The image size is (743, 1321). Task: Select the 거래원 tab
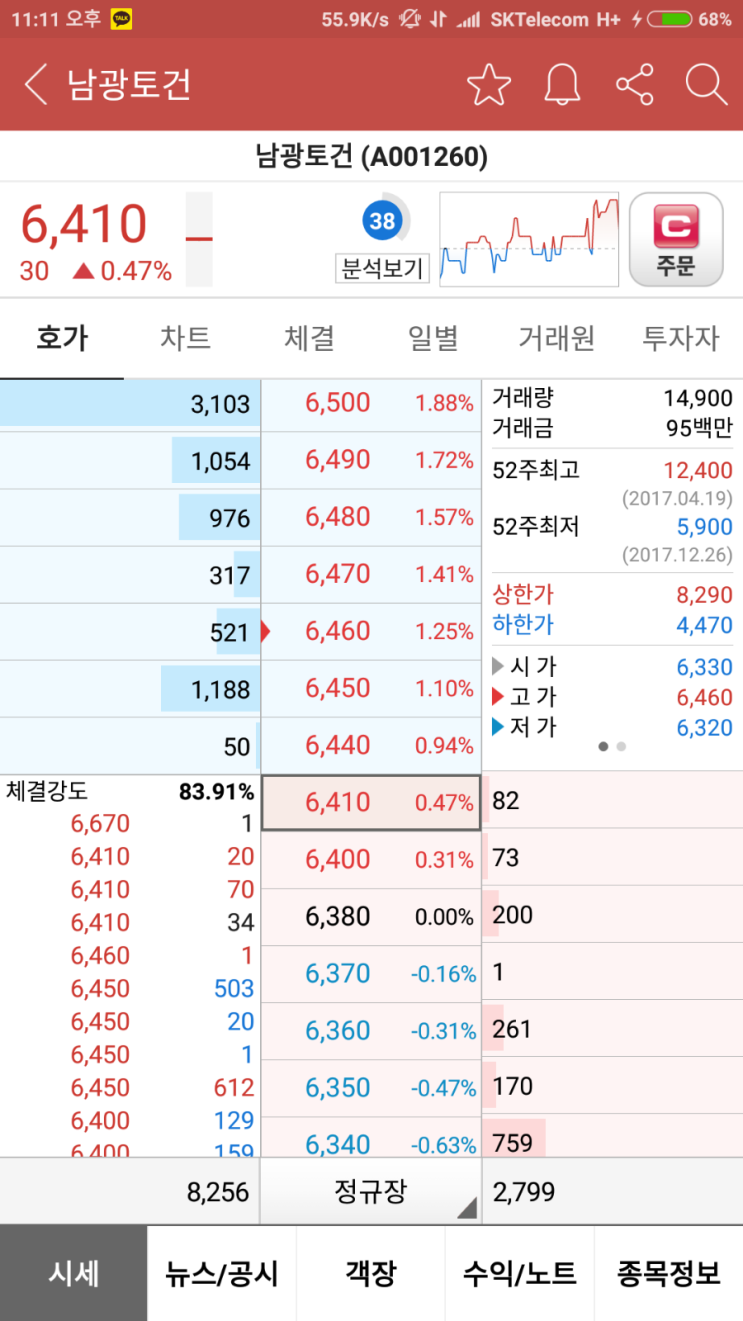coord(556,338)
